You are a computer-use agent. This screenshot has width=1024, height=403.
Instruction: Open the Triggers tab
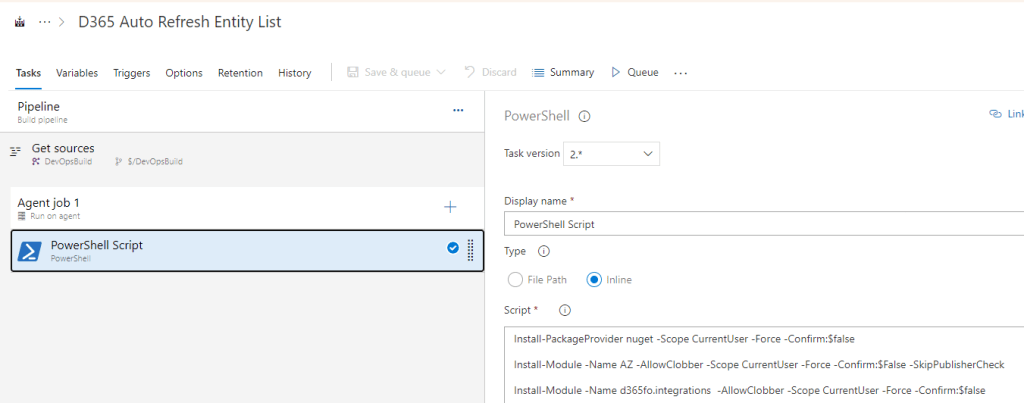coord(131,73)
